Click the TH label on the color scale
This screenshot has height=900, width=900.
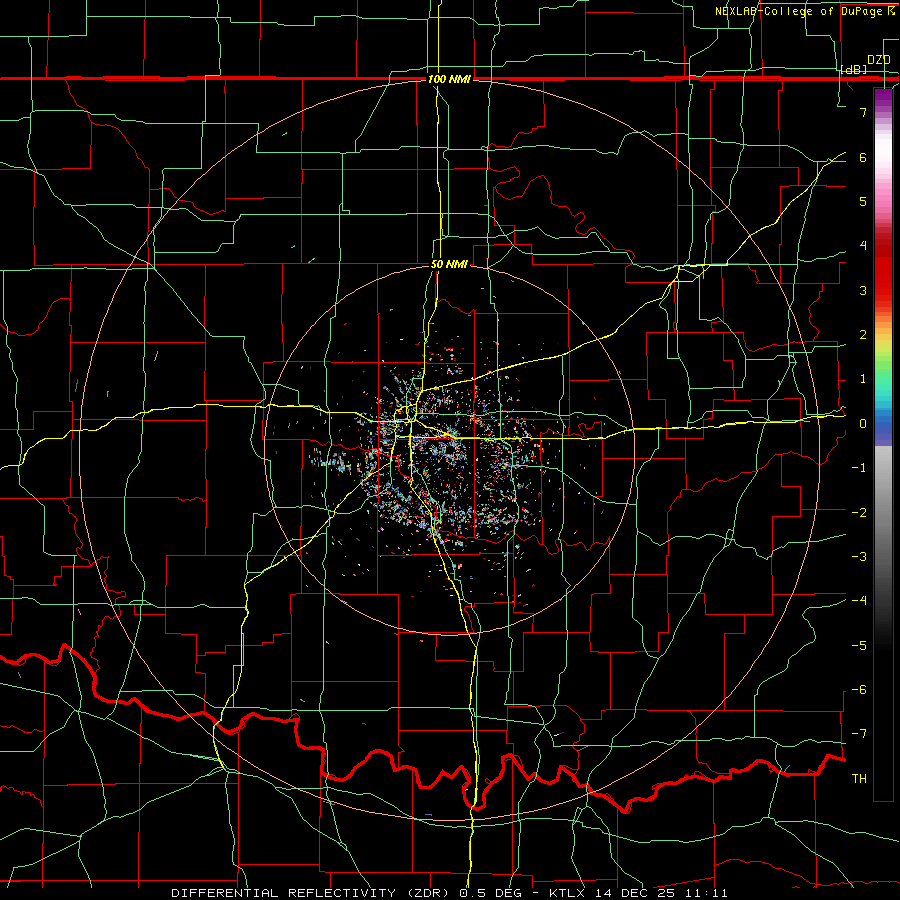point(859,778)
